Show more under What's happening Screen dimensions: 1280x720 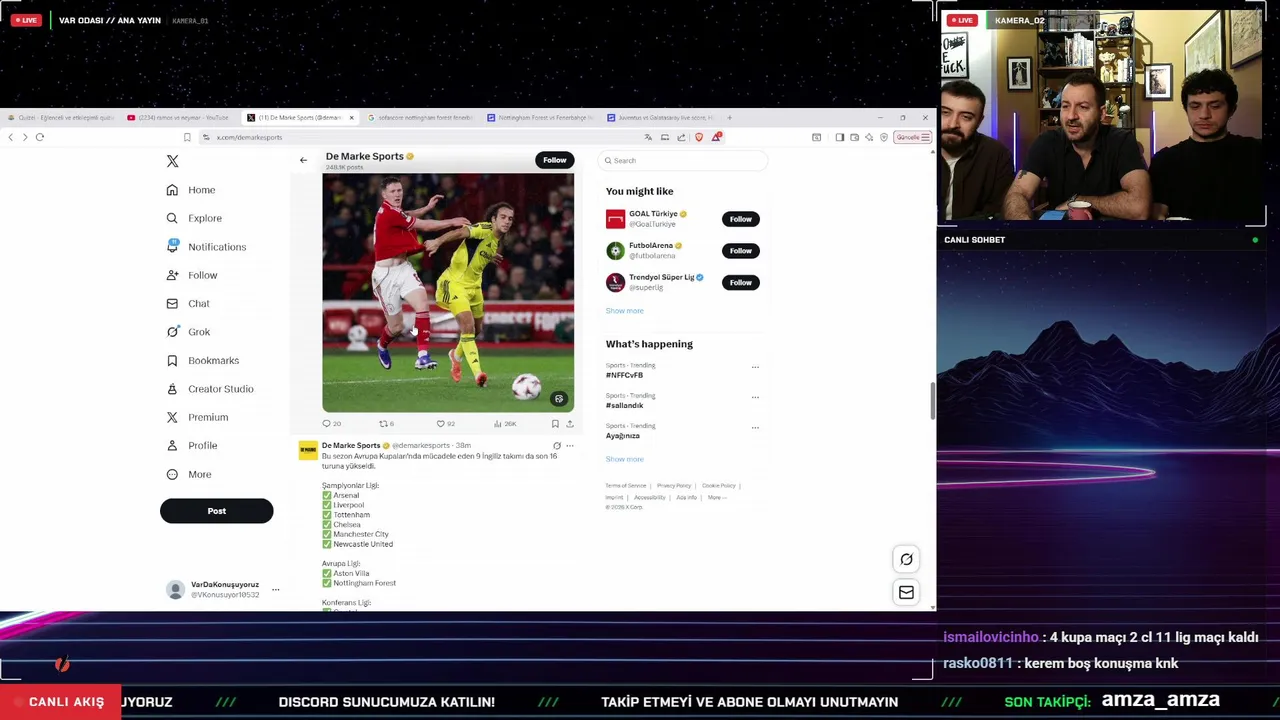(624, 459)
